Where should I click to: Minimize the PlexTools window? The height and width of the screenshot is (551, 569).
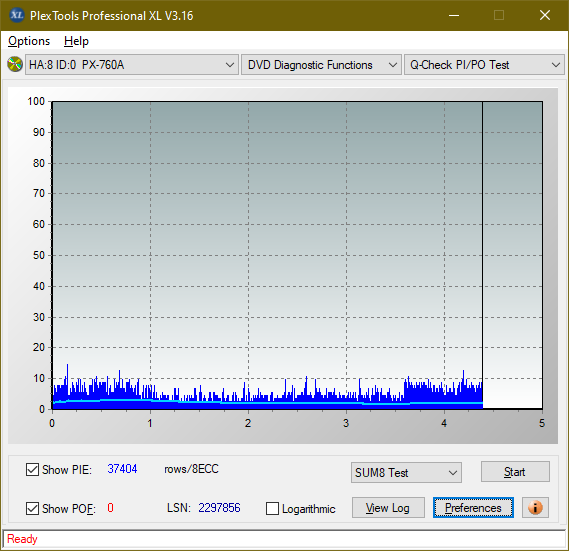pyautogui.click(x=454, y=15)
